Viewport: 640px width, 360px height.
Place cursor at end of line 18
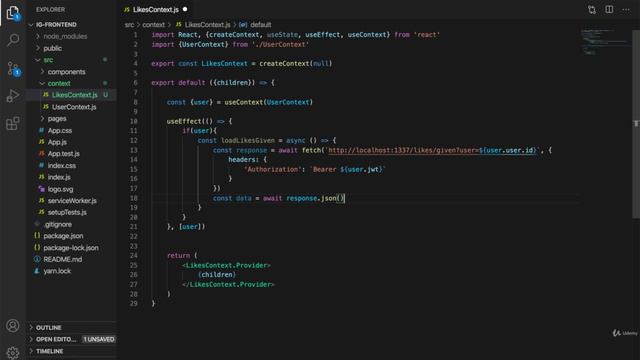click(345, 198)
